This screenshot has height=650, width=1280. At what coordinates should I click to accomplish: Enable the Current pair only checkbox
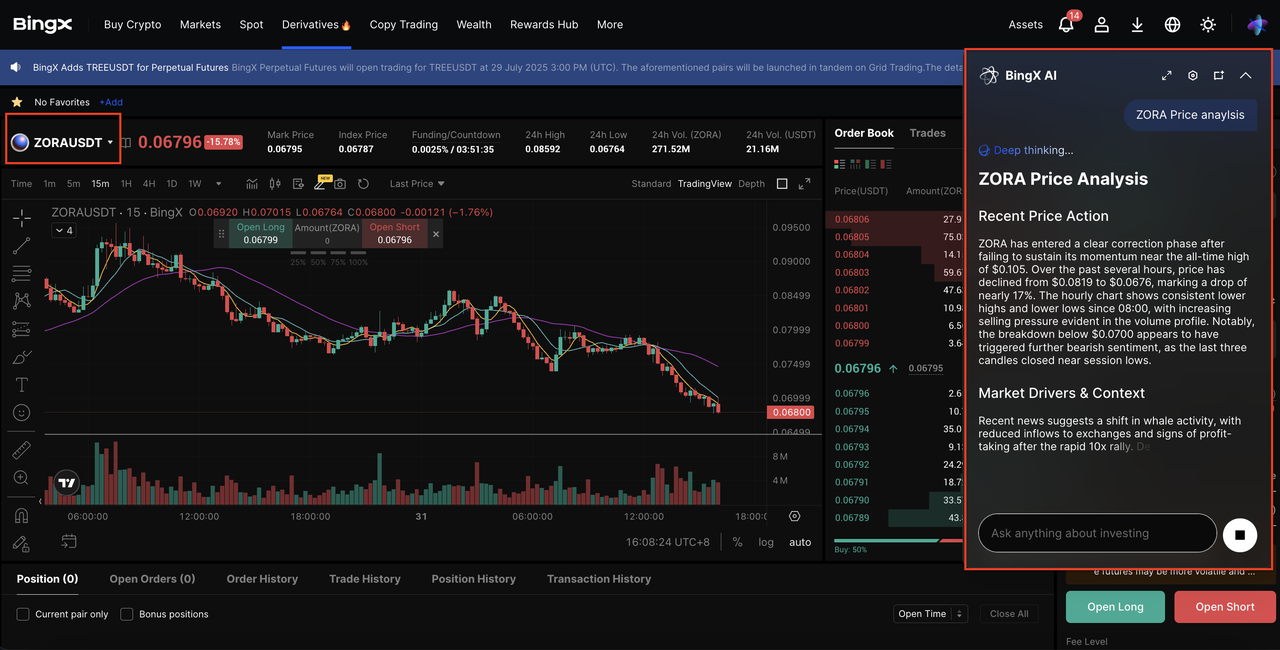coord(21,614)
